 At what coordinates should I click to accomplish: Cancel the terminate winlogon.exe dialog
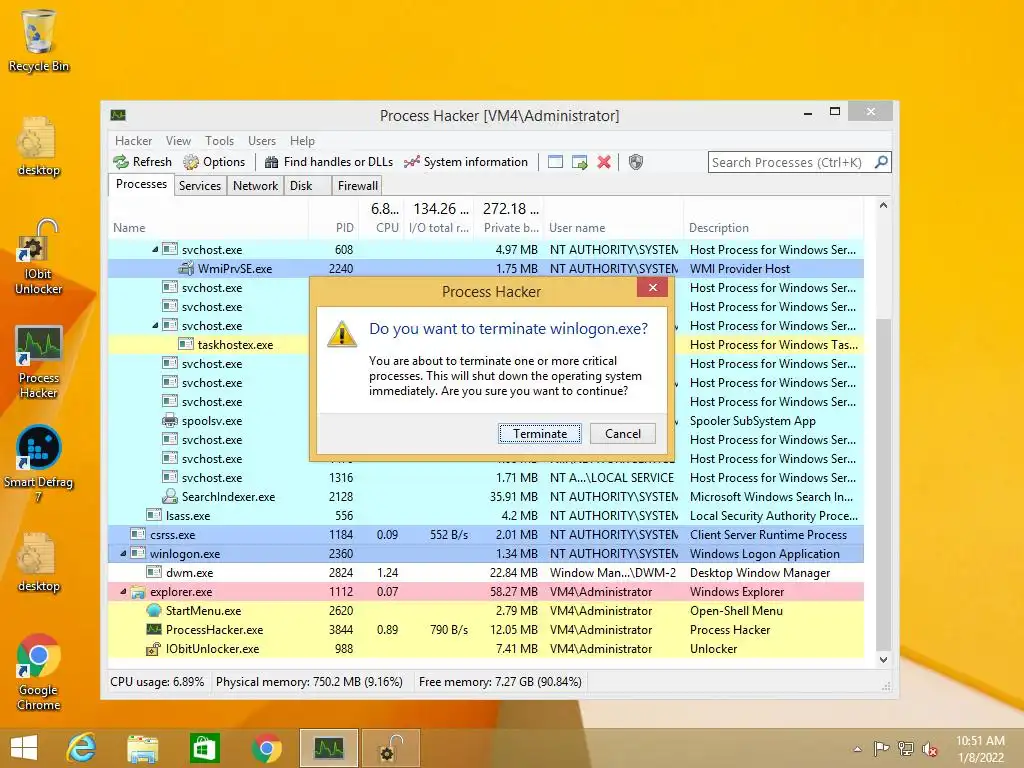point(622,434)
